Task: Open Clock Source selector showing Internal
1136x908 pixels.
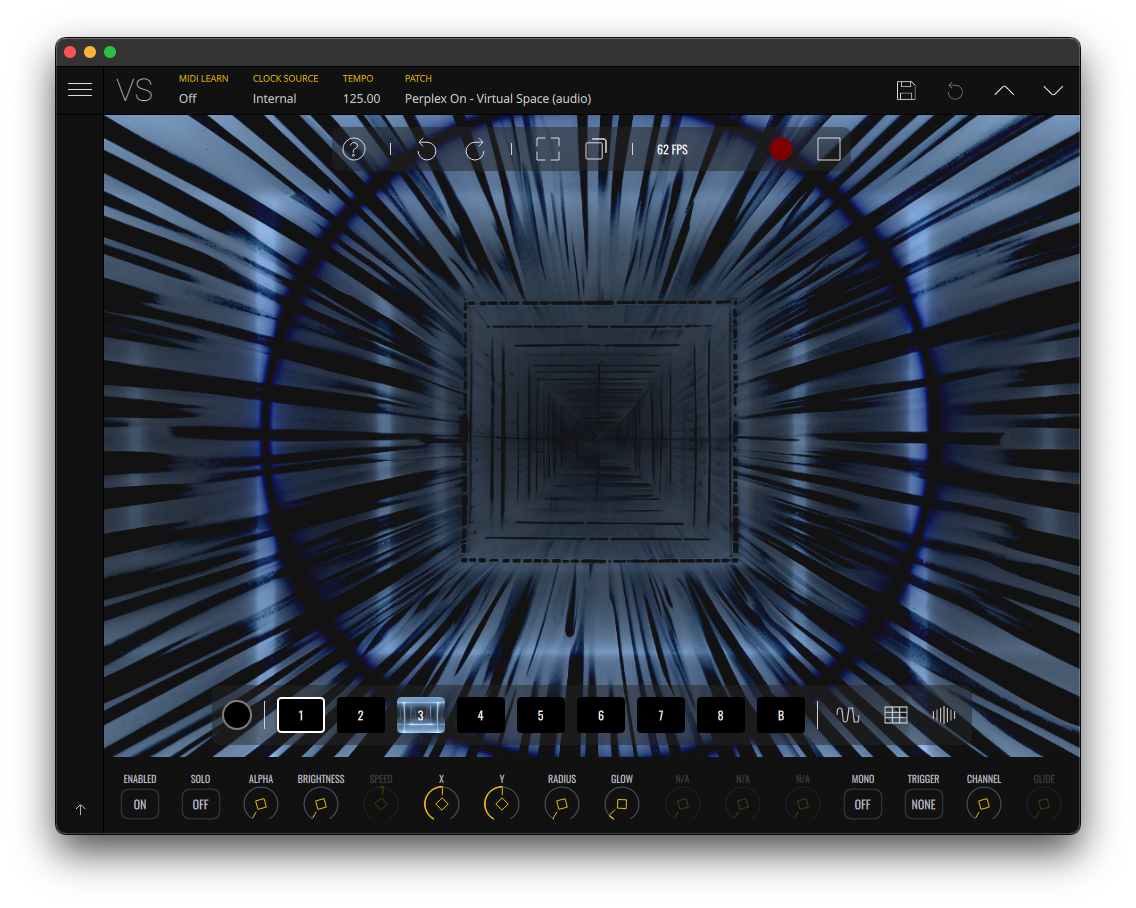Action: [x=275, y=99]
